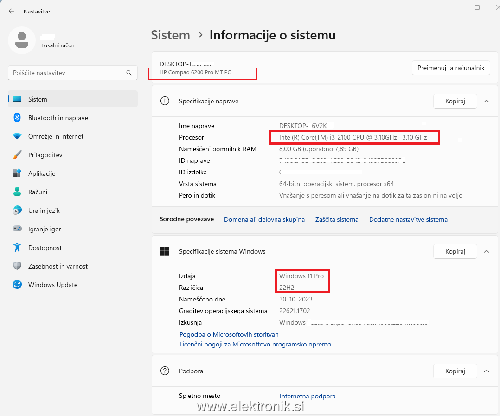Collapse Specifikacije sistema Windows chevron
The height and width of the screenshot is (416, 500).
click(486, 251)
